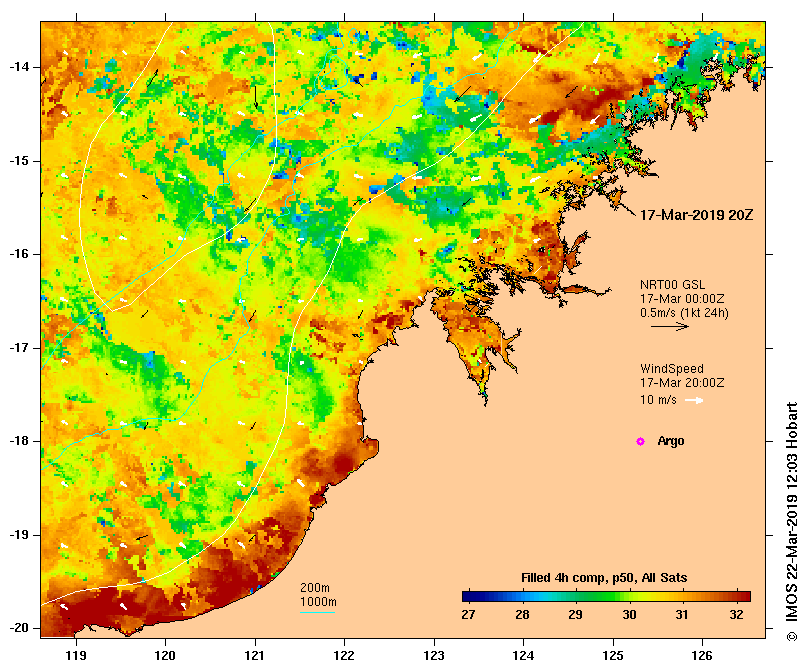Click the longitude axis label 119
Screen dimensions: 809x672
[76, 656]
